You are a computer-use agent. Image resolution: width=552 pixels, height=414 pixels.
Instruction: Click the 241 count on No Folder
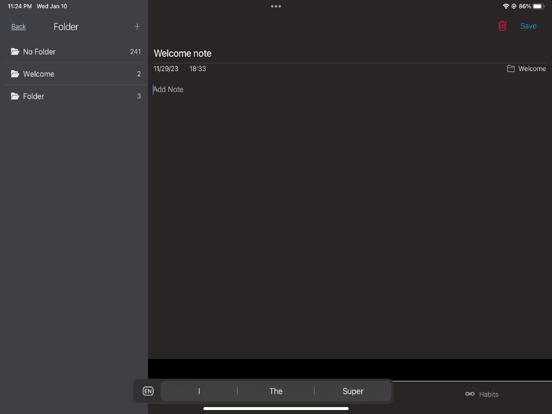(135, 52)
